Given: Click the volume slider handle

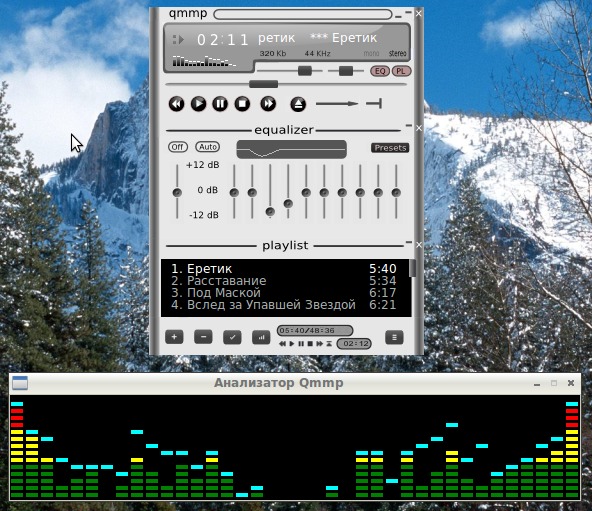Looking at the screenshot, I should coord(305,71).
